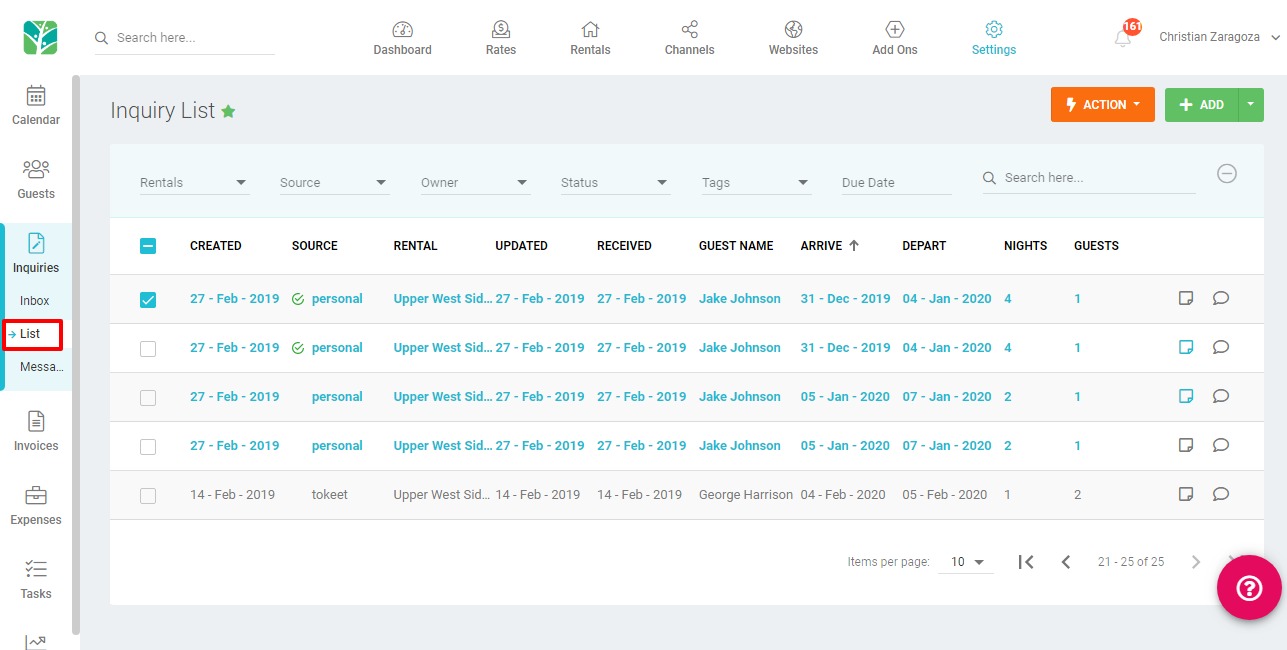Select Inquiries in the sidebar

tap(36, 254)
